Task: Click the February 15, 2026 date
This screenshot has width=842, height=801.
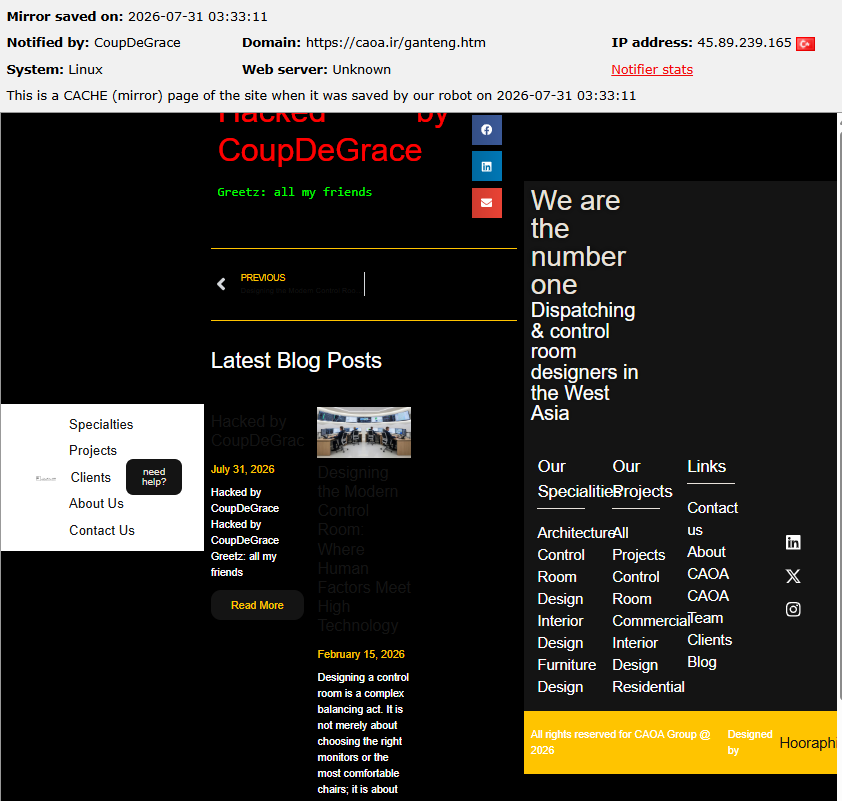Action: pos(361,654)
